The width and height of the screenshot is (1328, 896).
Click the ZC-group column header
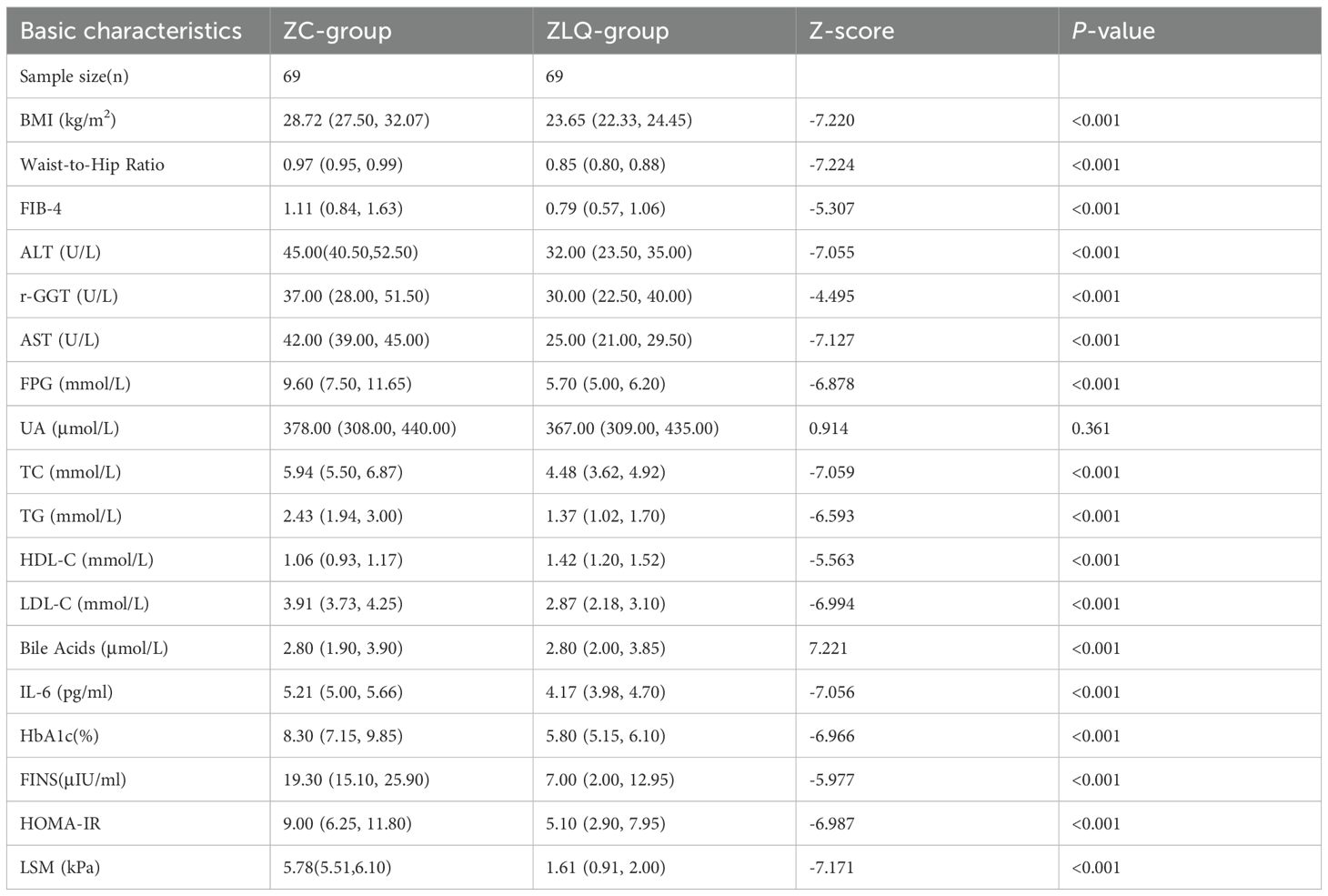(337, 31)
